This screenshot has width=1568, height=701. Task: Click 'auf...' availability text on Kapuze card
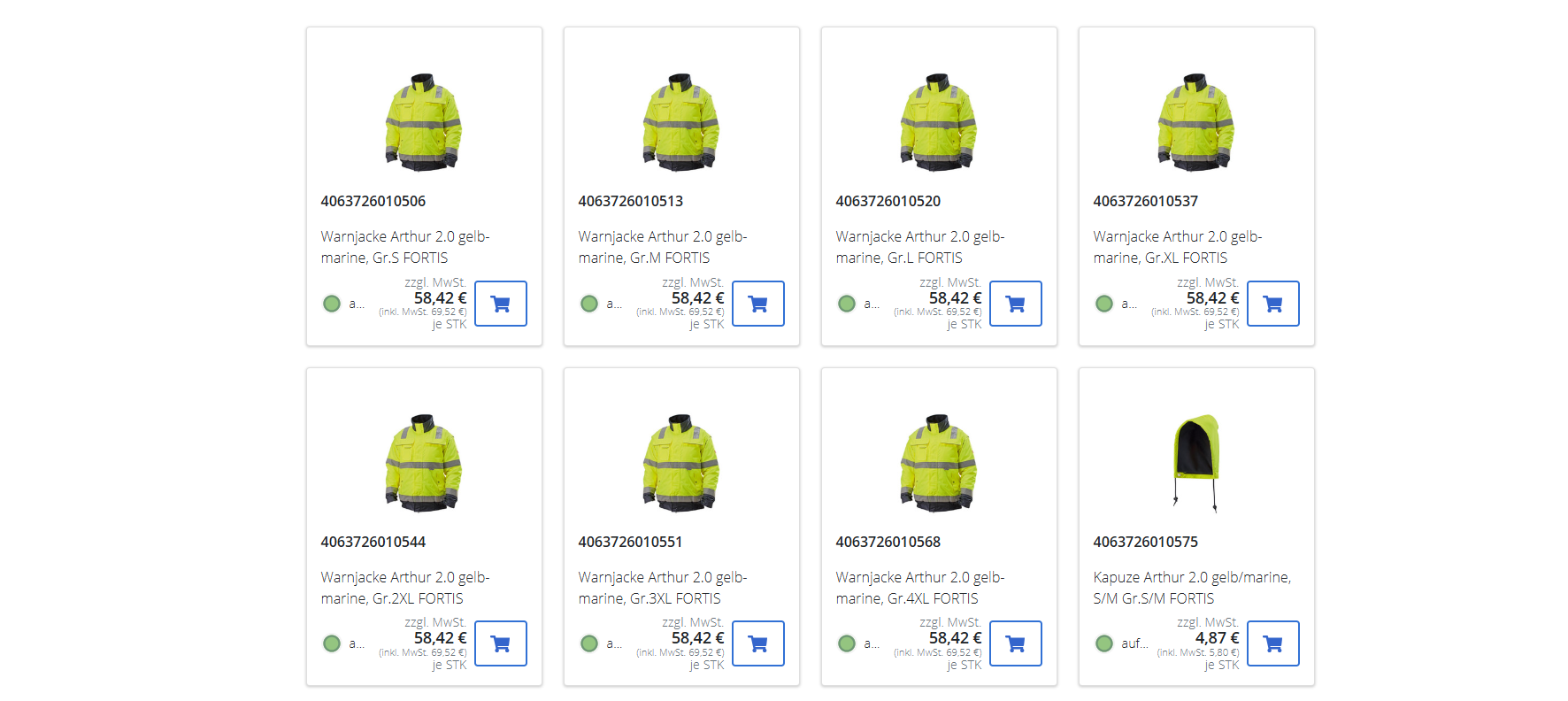click(x=1134, y=643)
